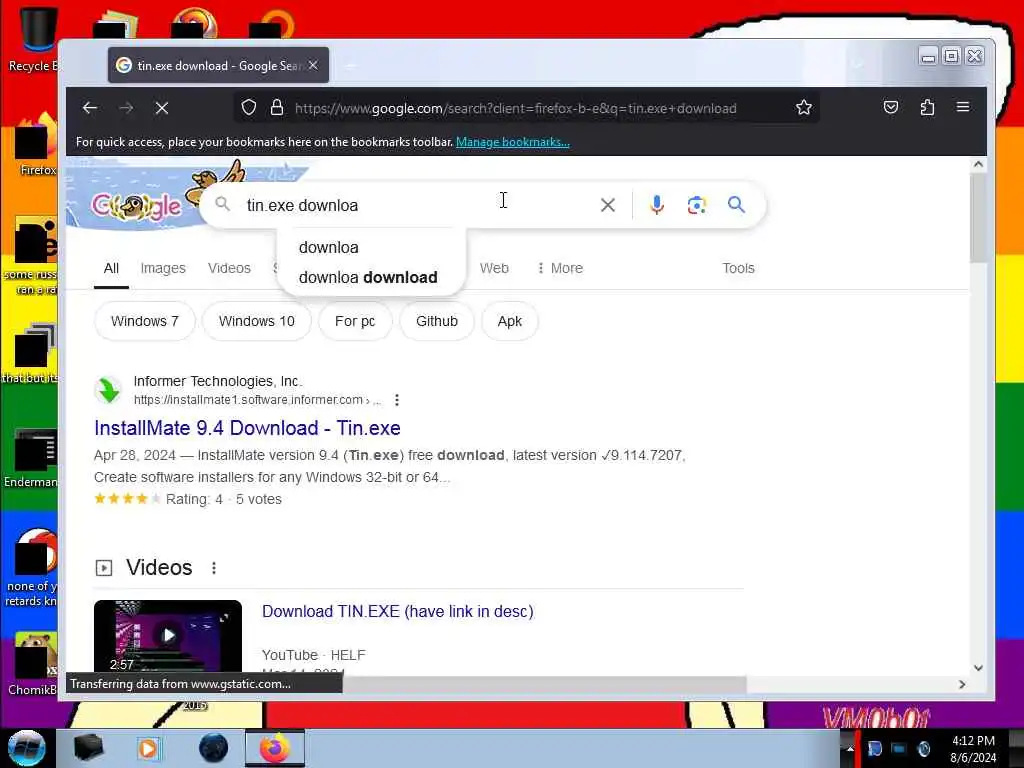Click the Google doodle logo
Image resolution: width=1024 pixels, height=768 pixels.
click(136, 206)
